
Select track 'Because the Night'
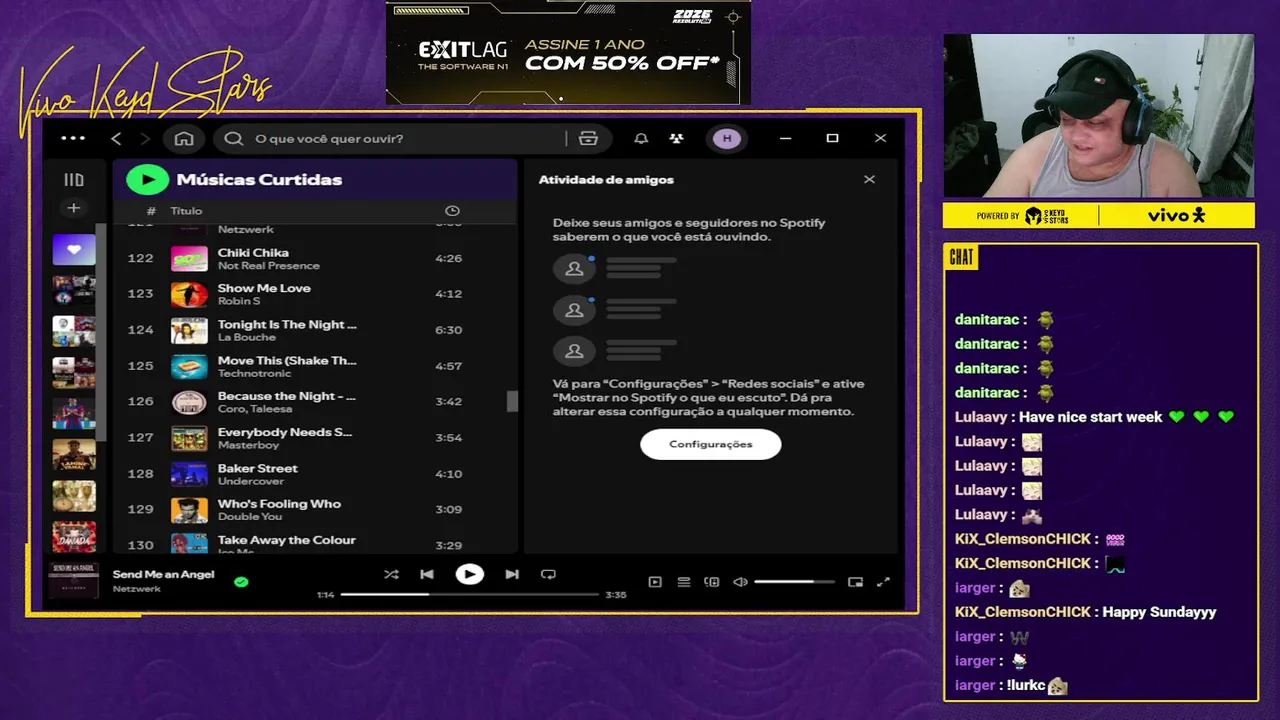coord(314,402)
